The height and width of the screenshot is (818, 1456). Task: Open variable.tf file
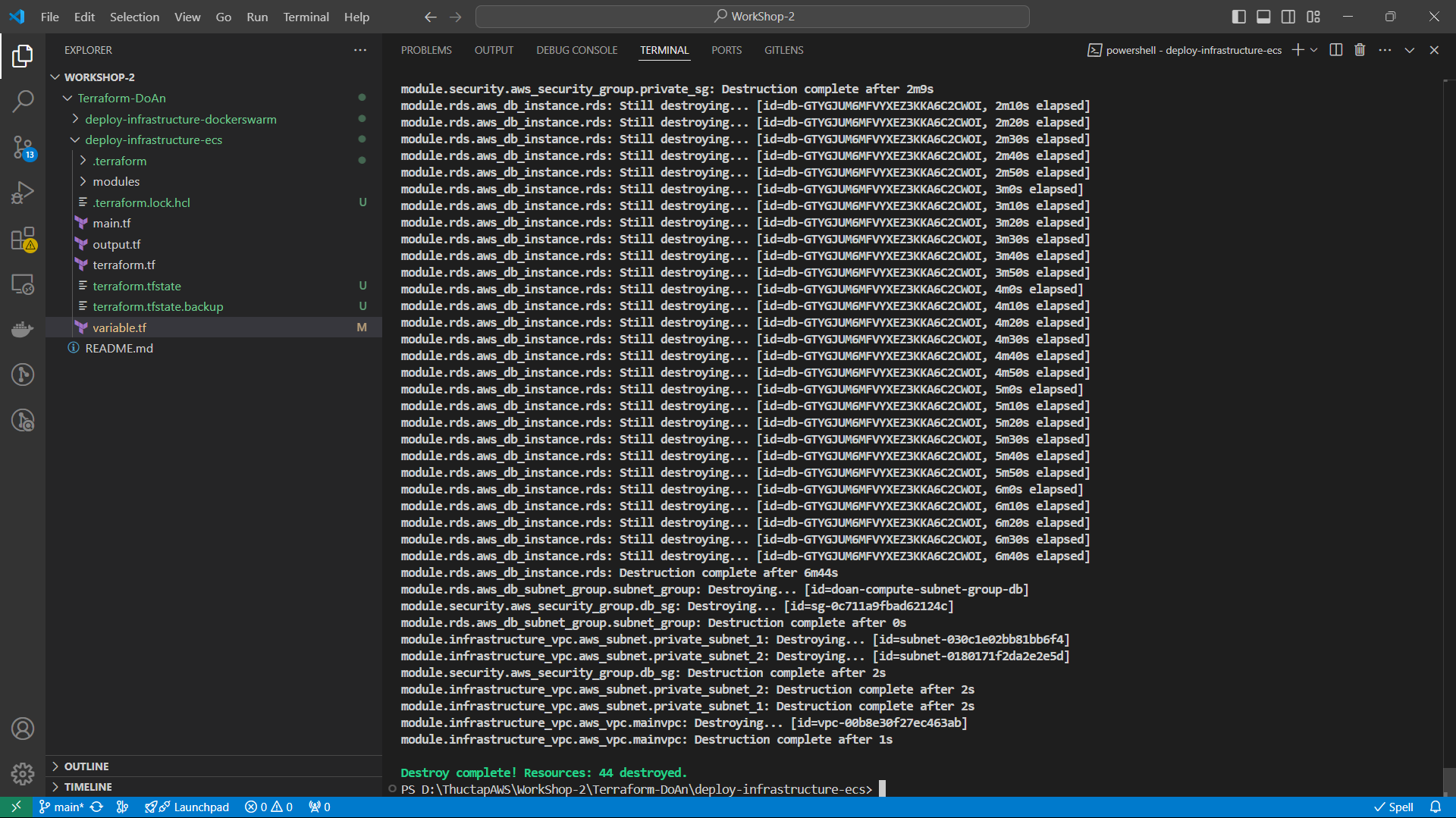(214, 328)
